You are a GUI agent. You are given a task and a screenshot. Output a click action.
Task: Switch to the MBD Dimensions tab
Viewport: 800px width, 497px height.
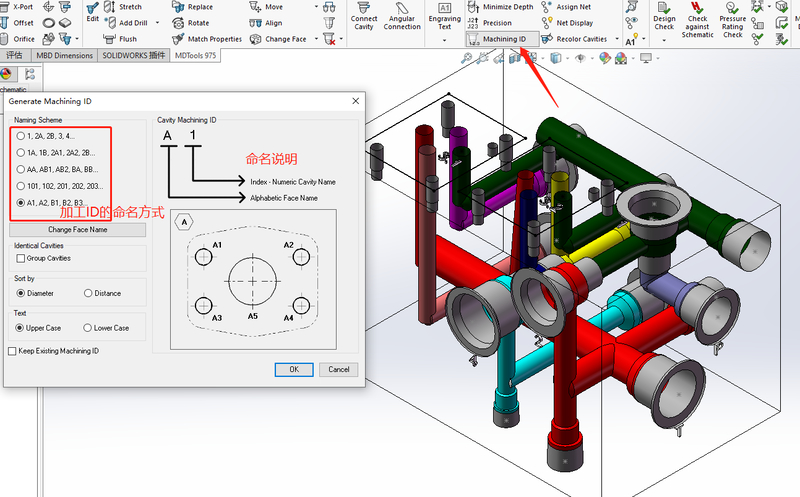coord(64,55)
